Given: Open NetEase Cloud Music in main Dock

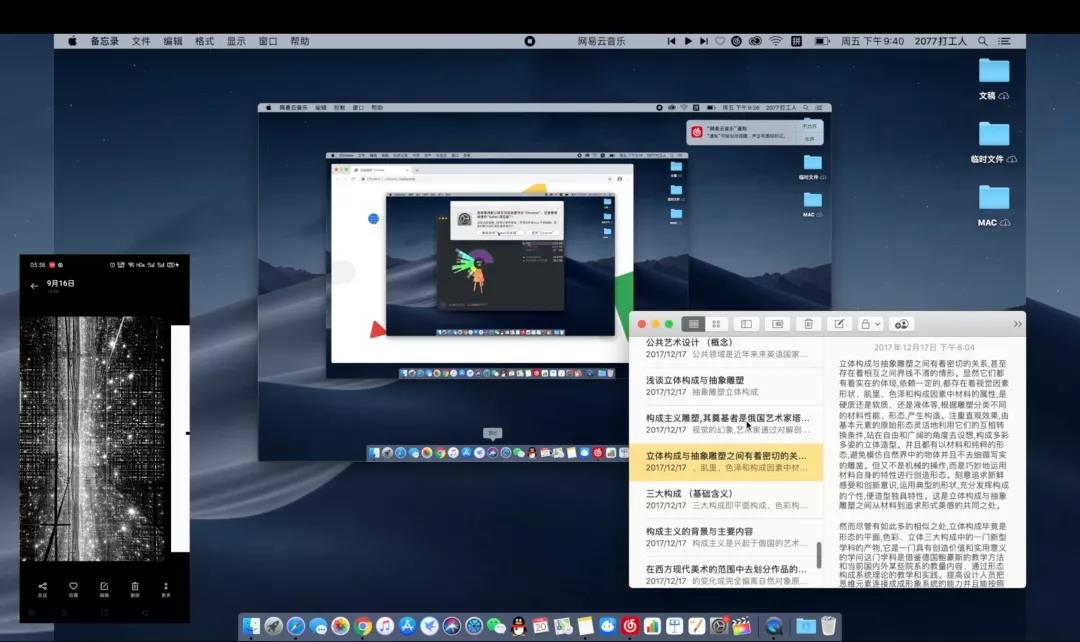Looking at the screenshot, I should pos(630,625).
